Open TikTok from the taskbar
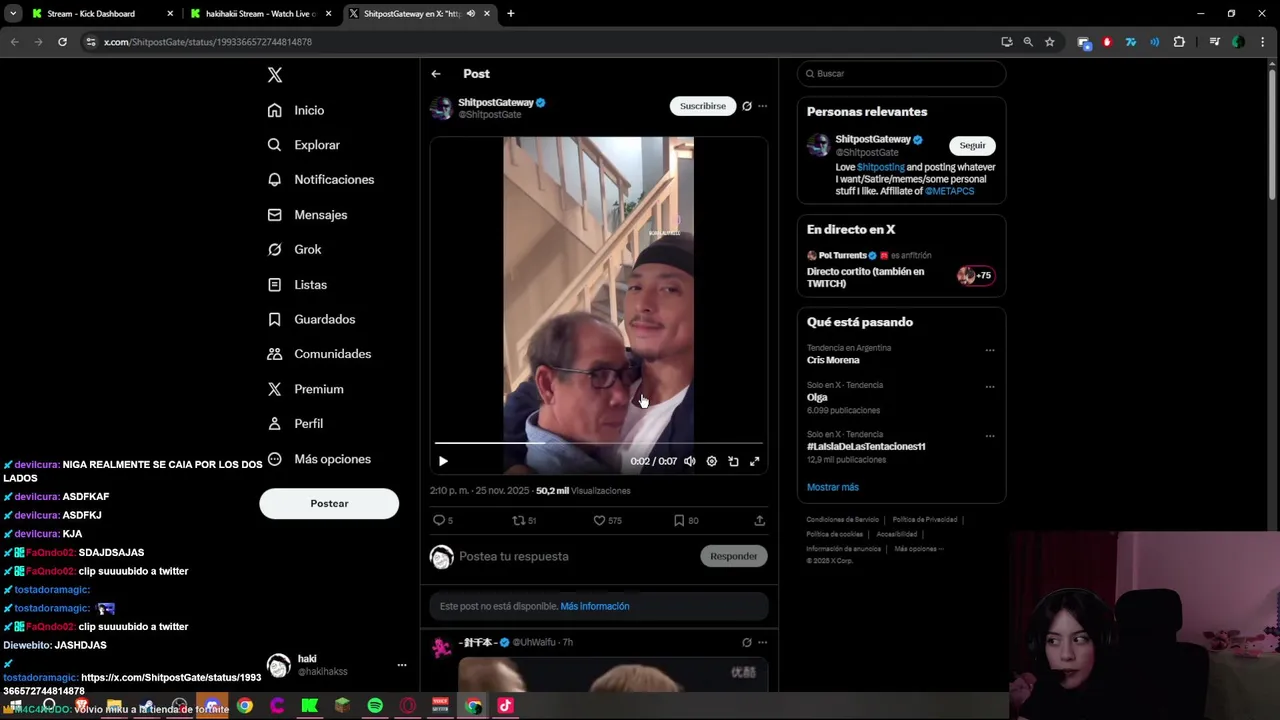 click(x=505, y=706)
